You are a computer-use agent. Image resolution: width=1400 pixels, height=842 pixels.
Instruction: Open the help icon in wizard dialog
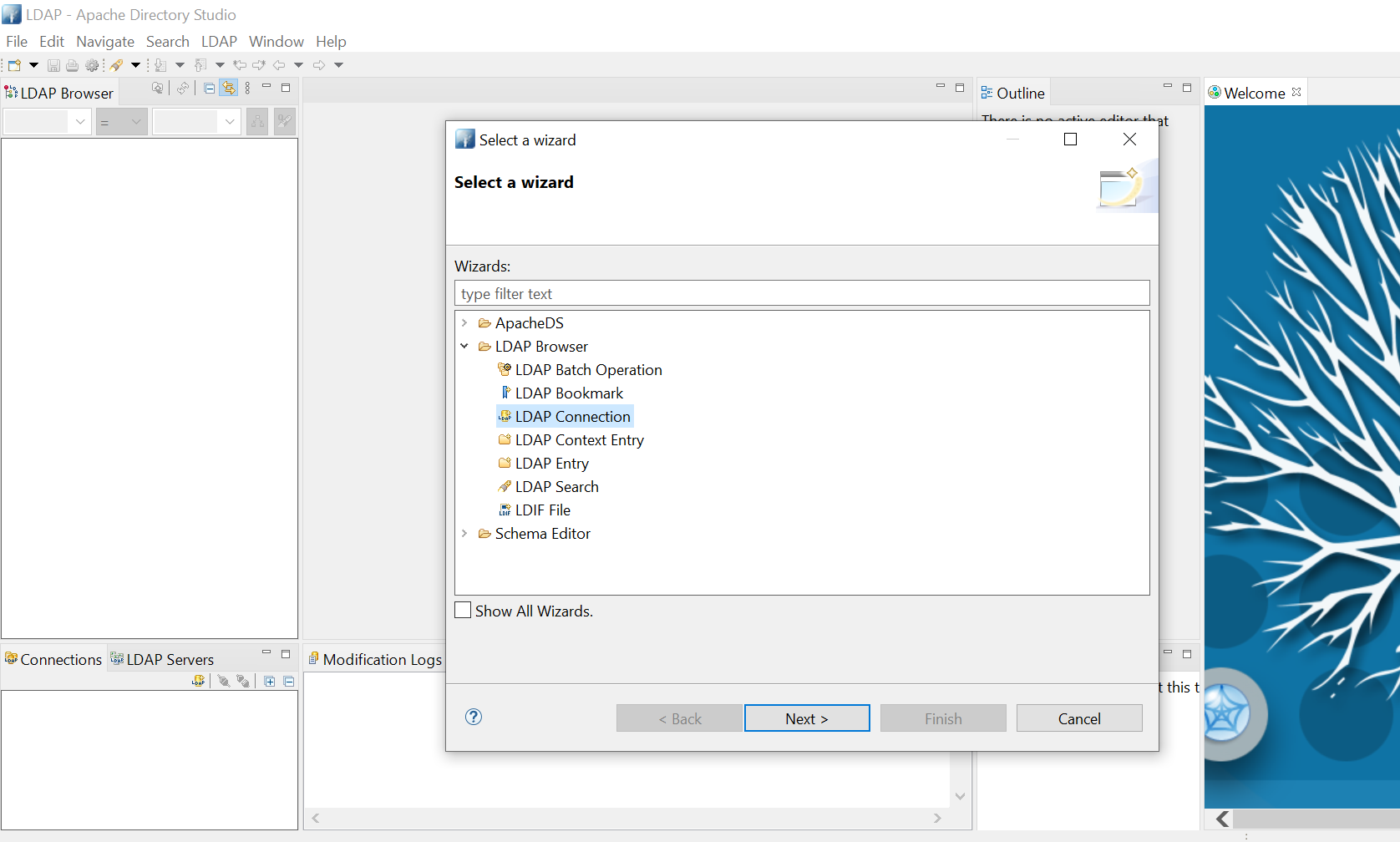point(474,717)
